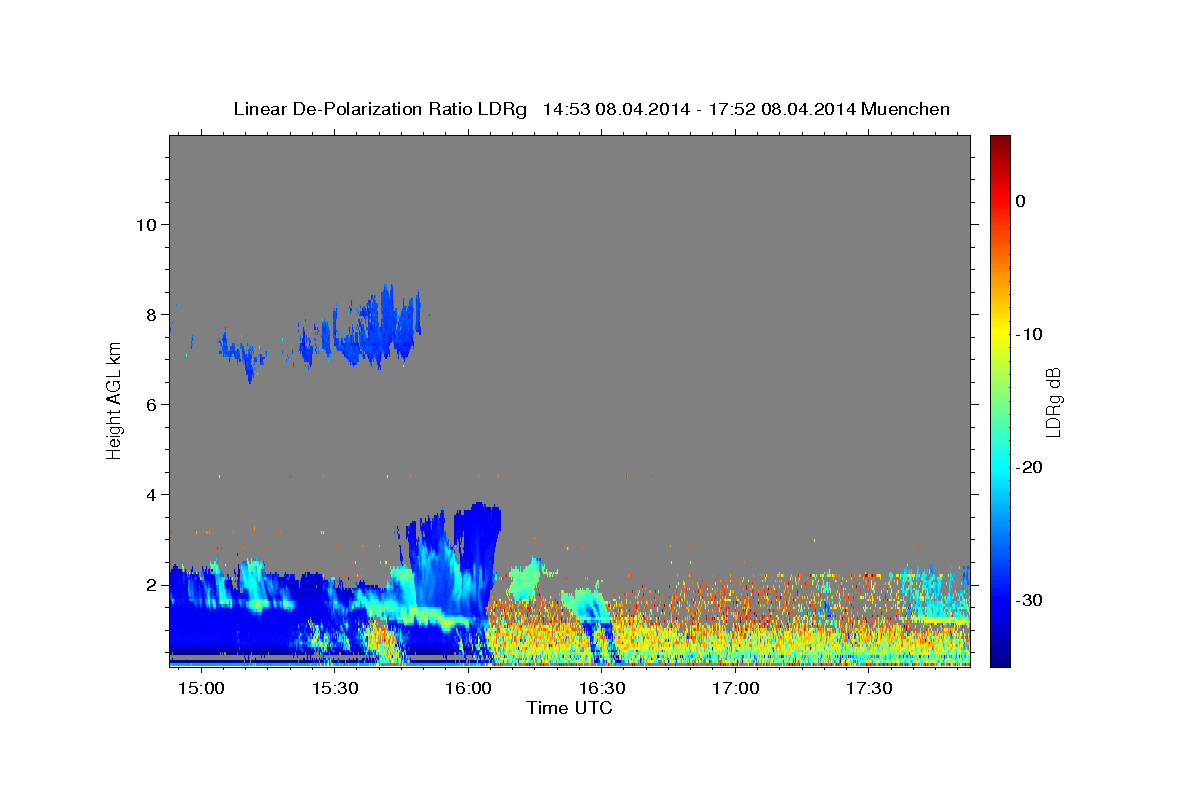Click the 'Muenchen' location text in title
The width and height of the screenshot is (1200, 800).
pos(907,109)
